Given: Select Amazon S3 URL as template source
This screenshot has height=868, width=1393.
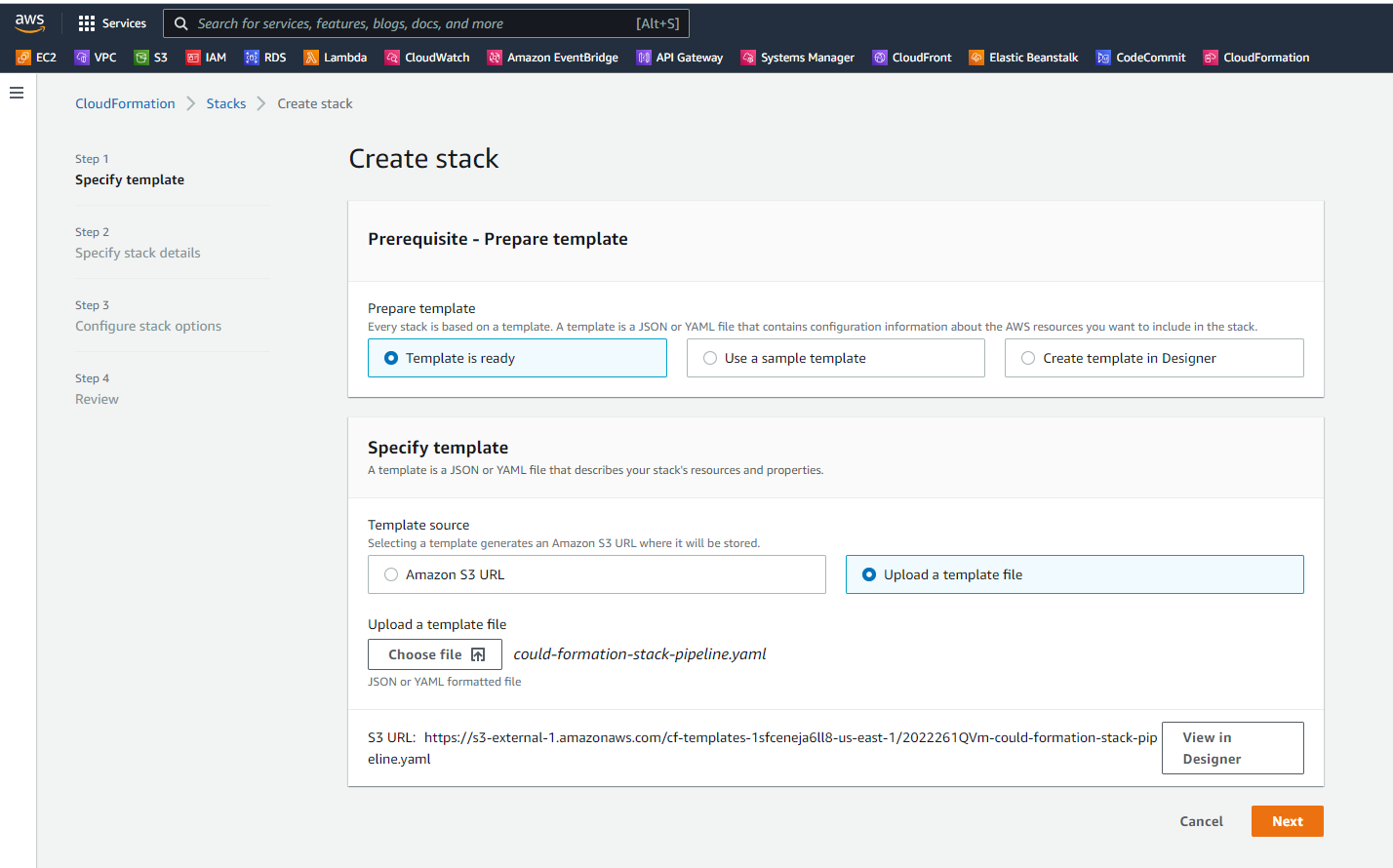Looking at the screenshot, I should click(x=391, y=574).
